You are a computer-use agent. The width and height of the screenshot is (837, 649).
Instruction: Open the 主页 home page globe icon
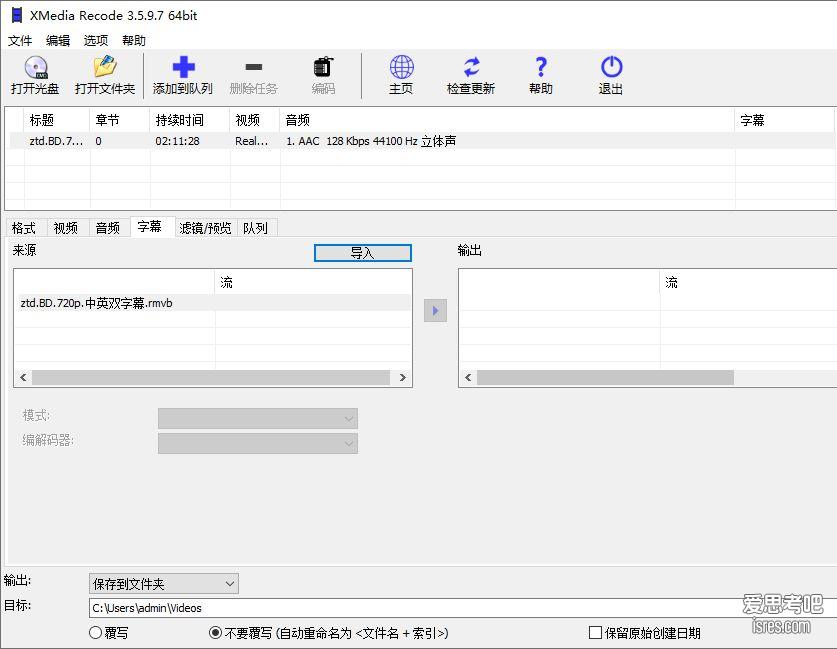click(401, 67)
